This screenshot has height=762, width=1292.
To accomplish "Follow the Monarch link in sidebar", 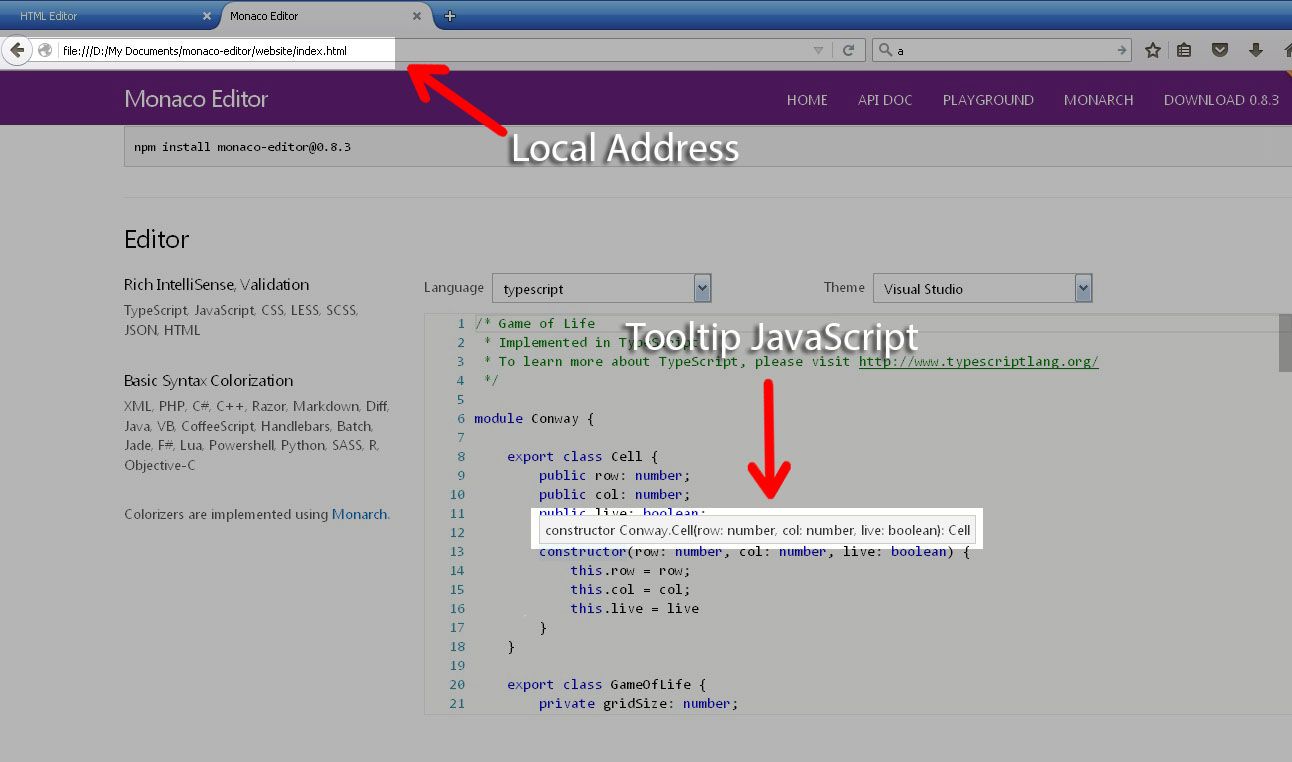I will [x=359, y=514].
